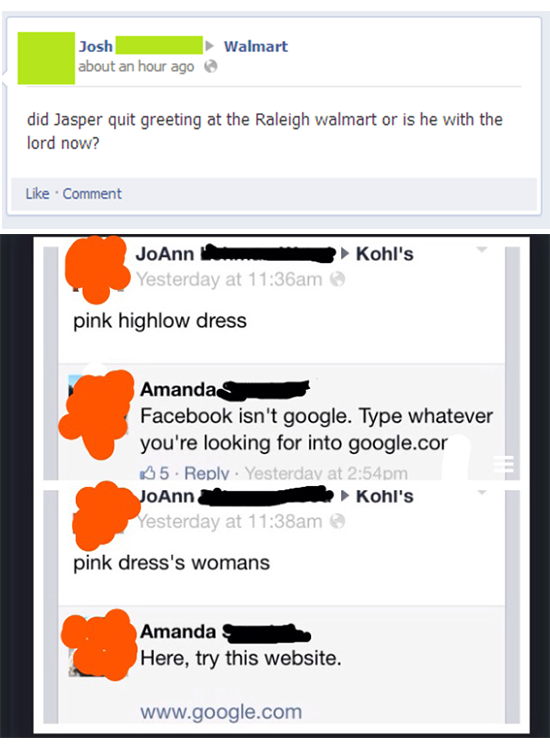Click the about an hour ago timestamp
The height and width of the screenshot is (747, 550).
pos(136,66)
